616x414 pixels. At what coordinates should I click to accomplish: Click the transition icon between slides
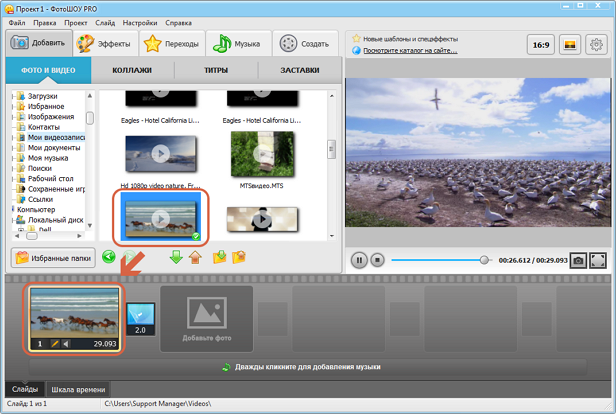coord(140,318)
